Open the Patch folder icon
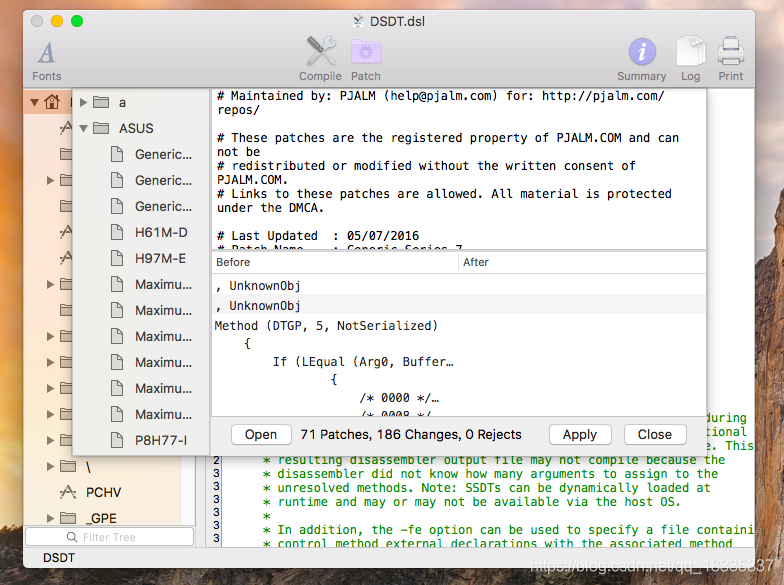Viewport: 784px width, 585px height. [366, 52]
